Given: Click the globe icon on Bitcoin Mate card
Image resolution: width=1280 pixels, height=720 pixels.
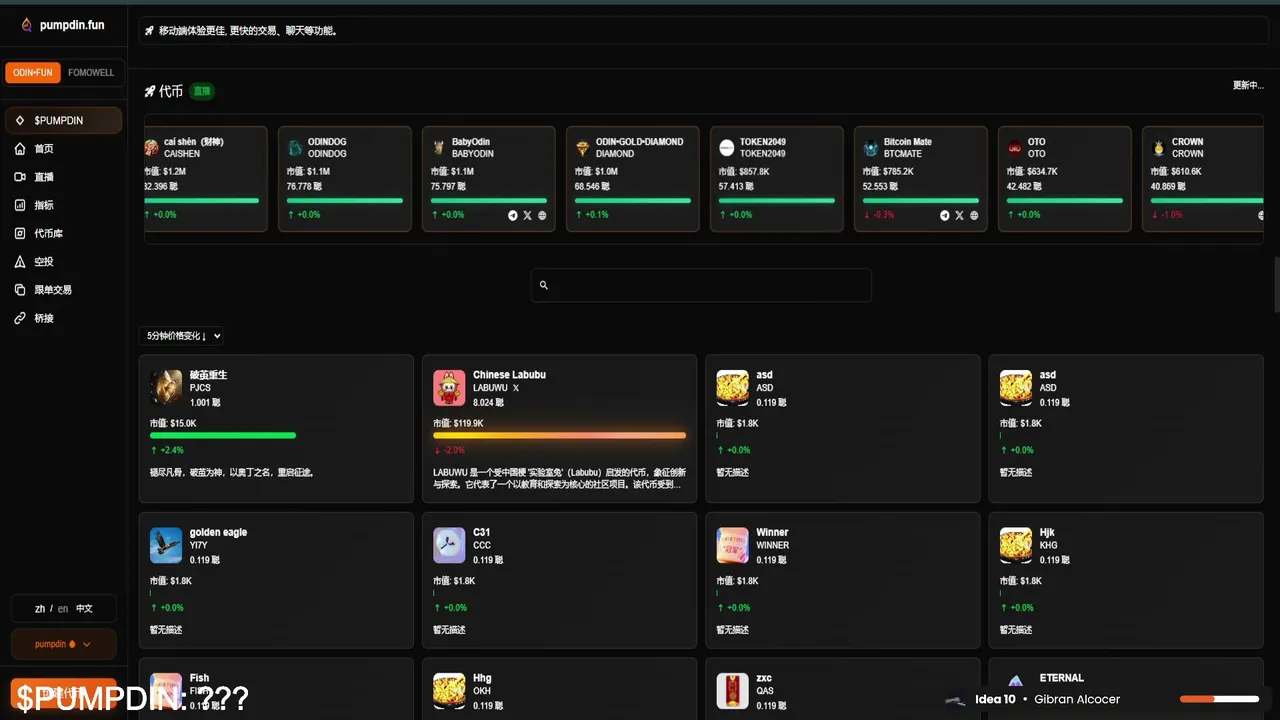Looking at the screenshot, I should (974, 215).
